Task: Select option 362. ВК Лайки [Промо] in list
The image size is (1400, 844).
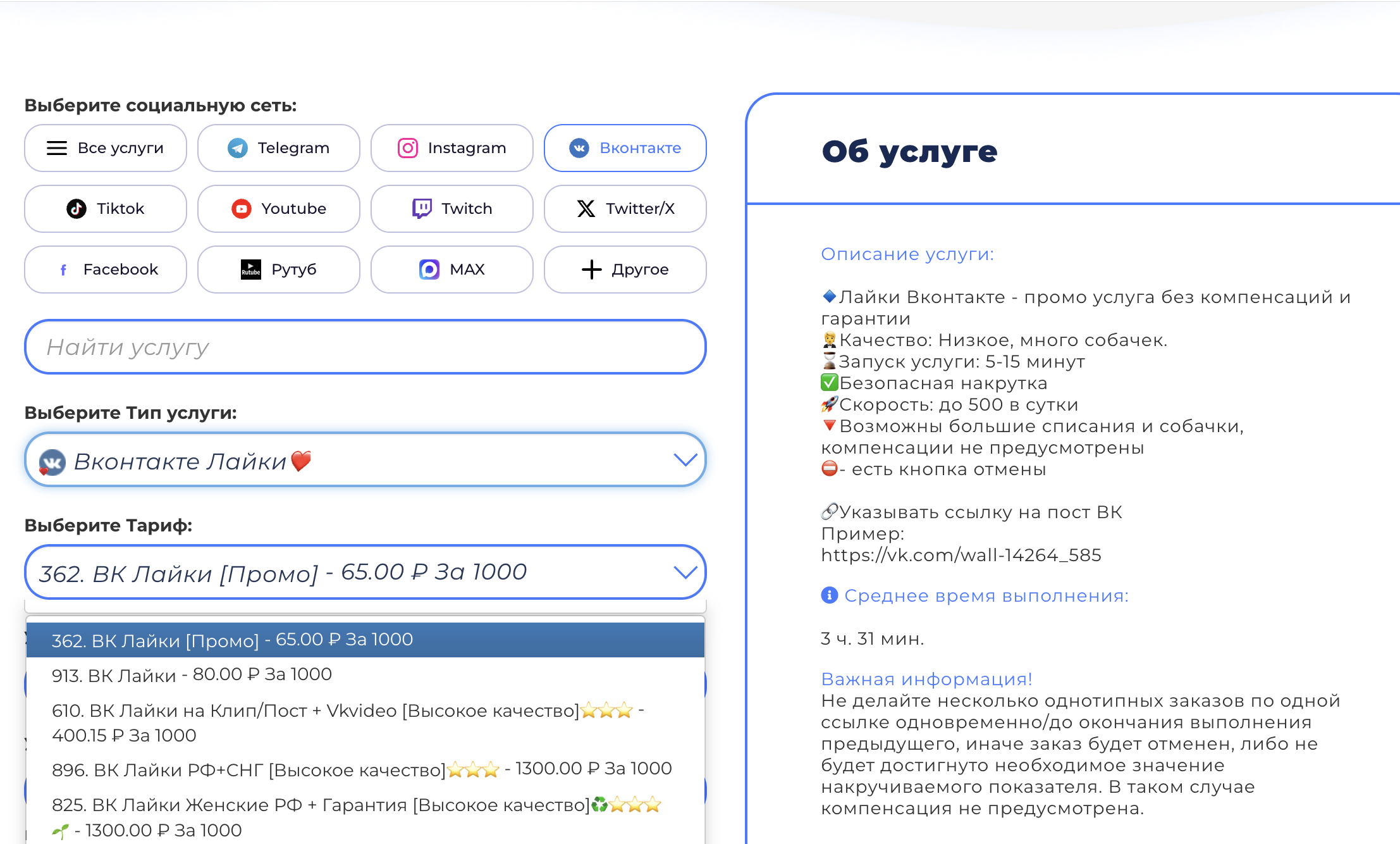Action: click(365, 640)
